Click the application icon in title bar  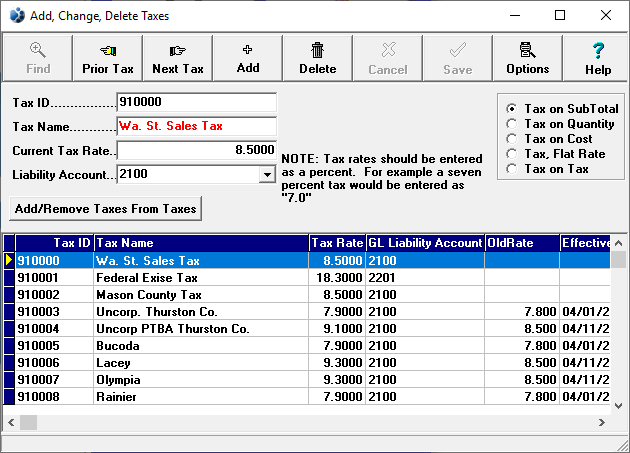(17, 15)
